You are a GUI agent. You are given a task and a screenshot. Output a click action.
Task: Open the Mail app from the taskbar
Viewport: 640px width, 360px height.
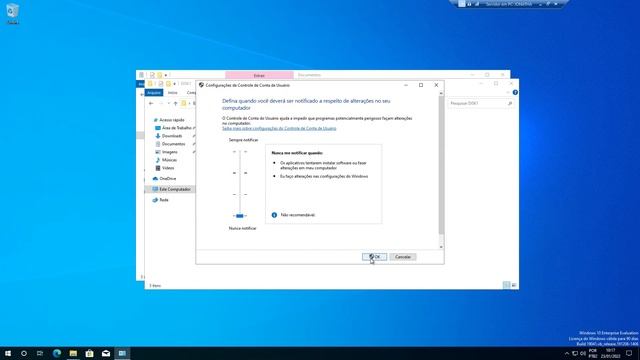[106, 353]
